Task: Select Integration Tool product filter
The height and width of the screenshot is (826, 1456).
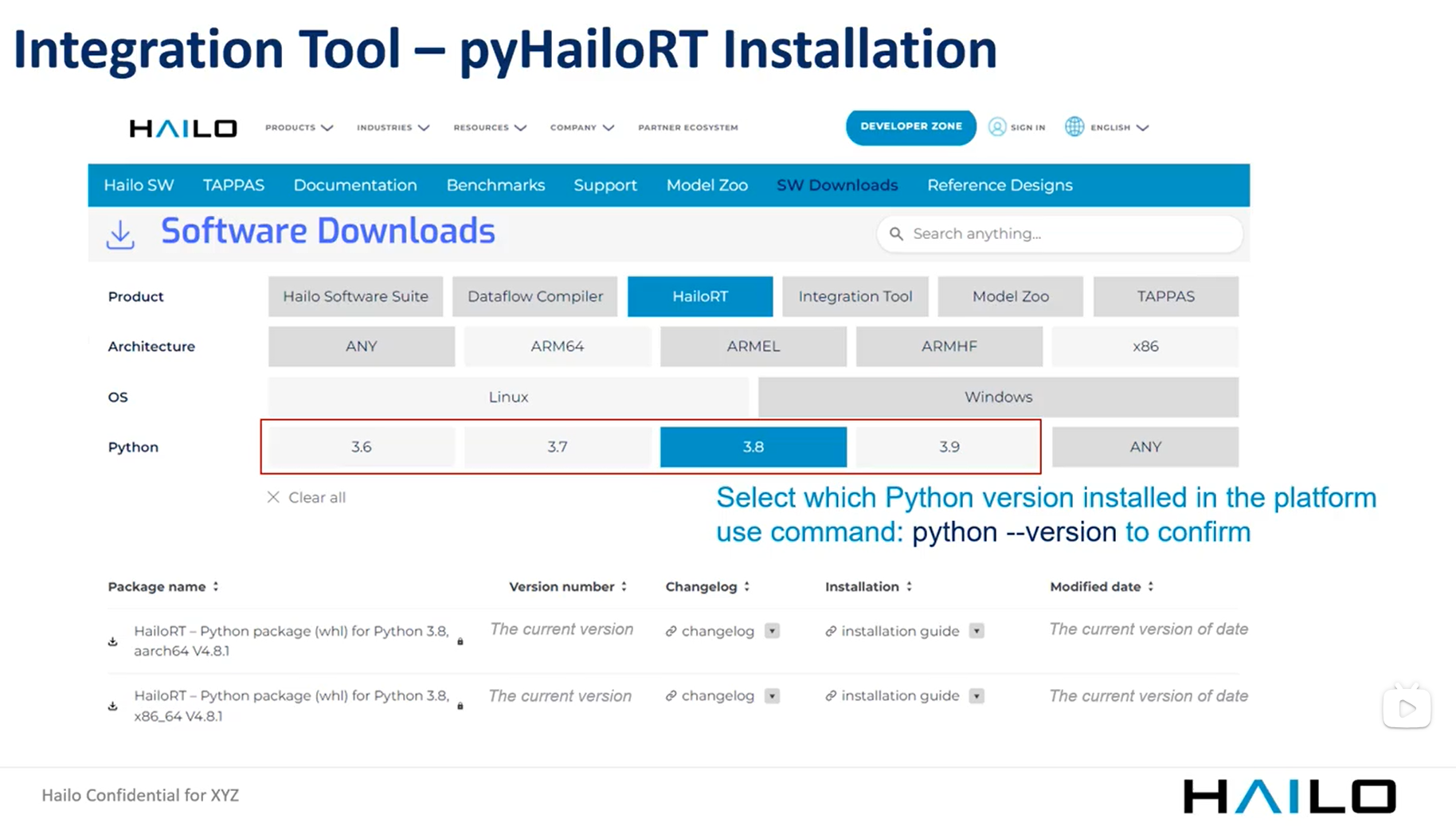Action: tap(855, 296)
